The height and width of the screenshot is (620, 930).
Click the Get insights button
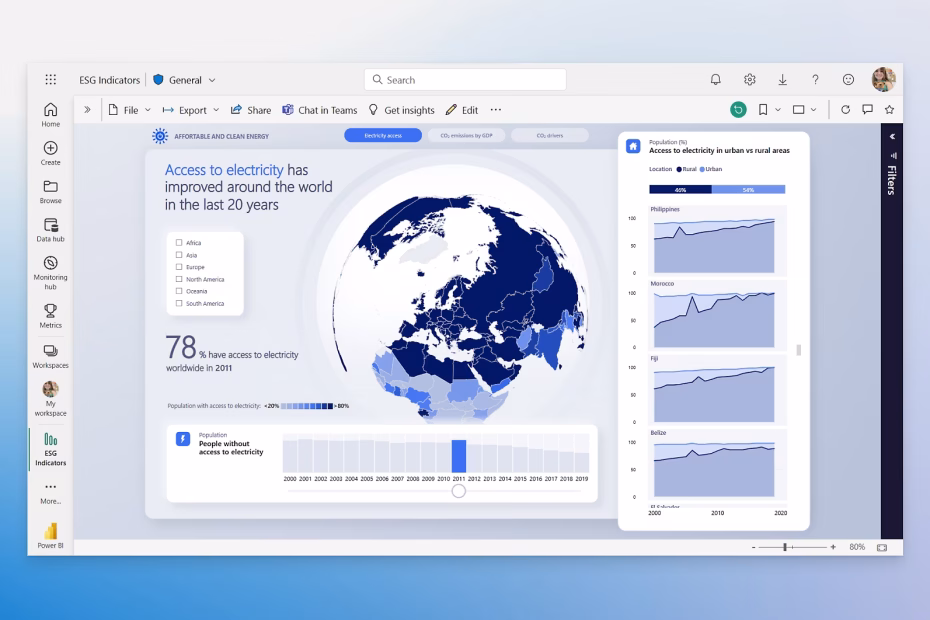point(402,110)
